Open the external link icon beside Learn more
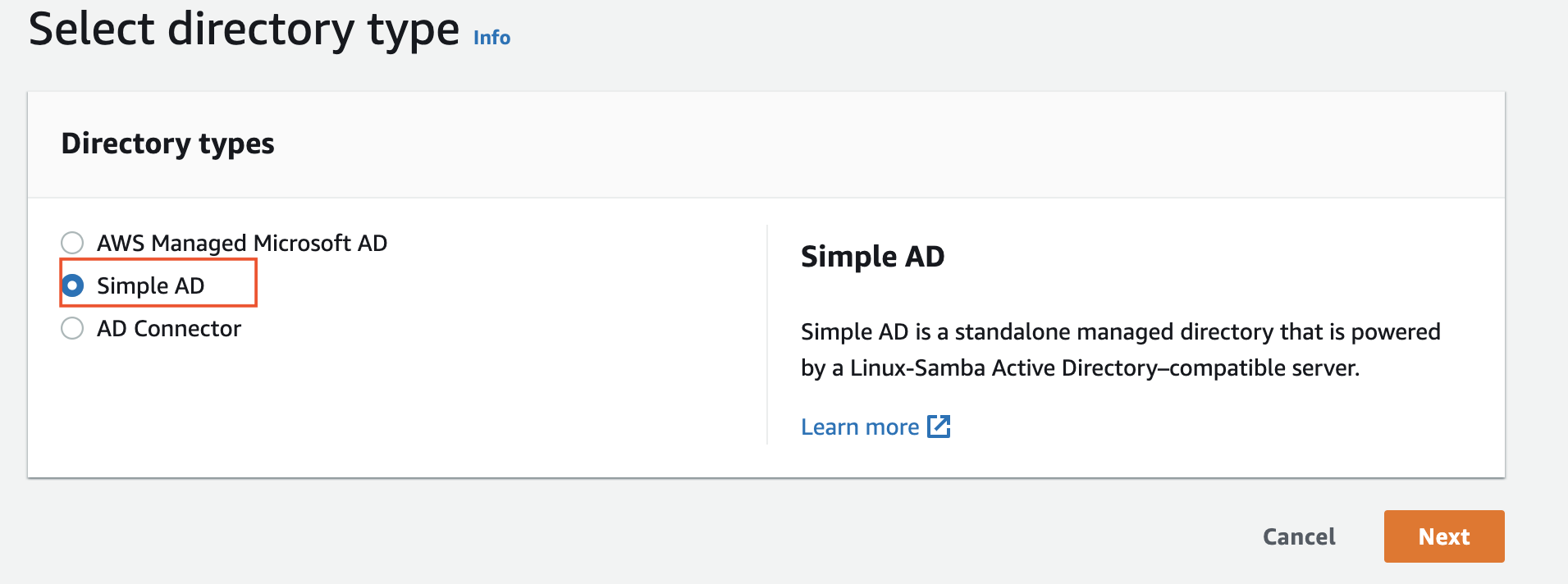Screen dimensions: 1568x584 click(x=939, y=427)
